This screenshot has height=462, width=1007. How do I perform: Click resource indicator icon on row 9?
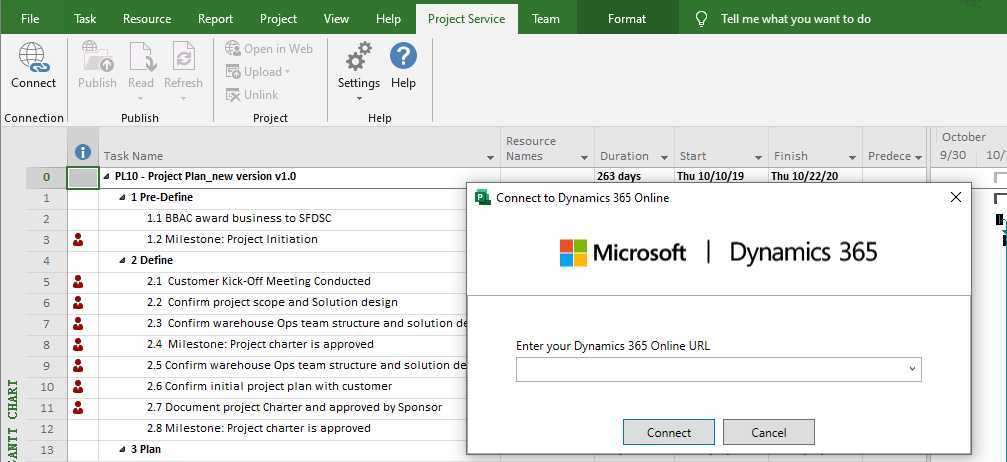(x=78, y=365)
